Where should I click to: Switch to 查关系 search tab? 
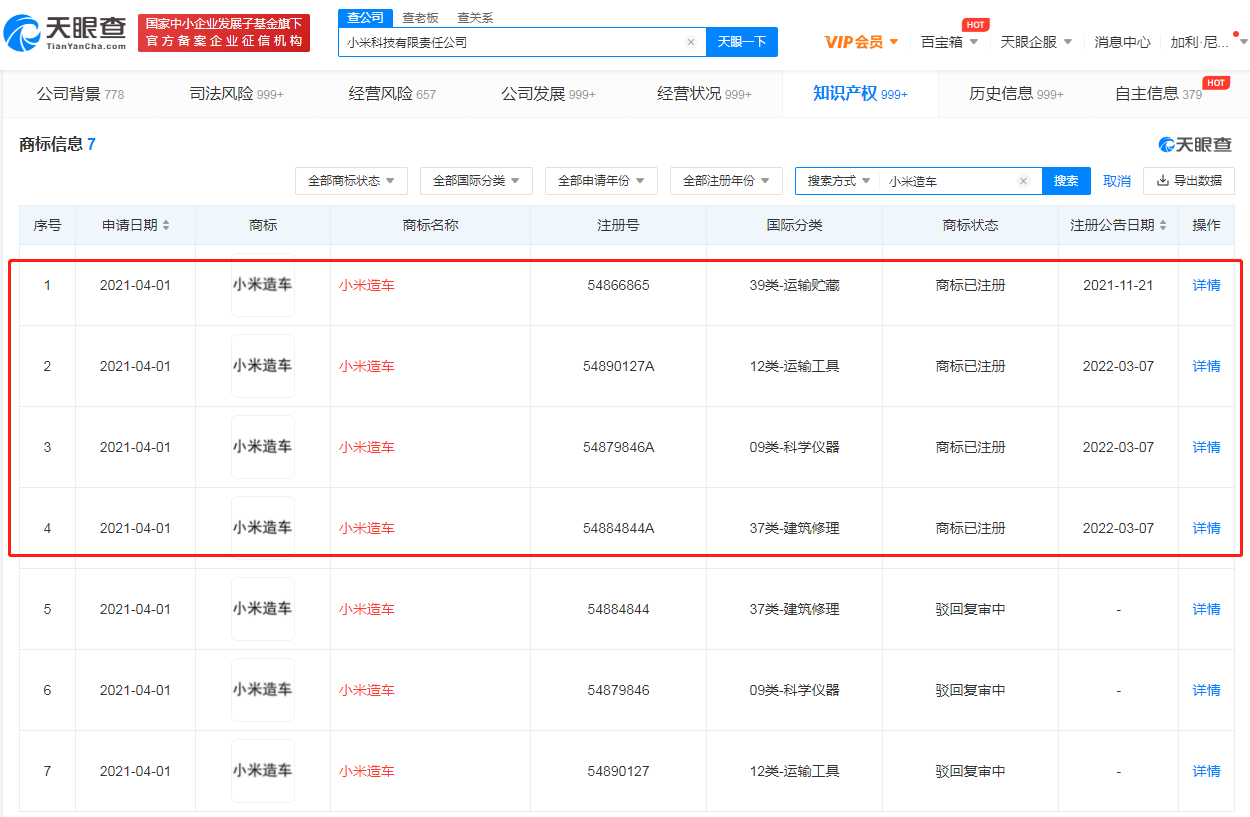(x=475, y=18)
